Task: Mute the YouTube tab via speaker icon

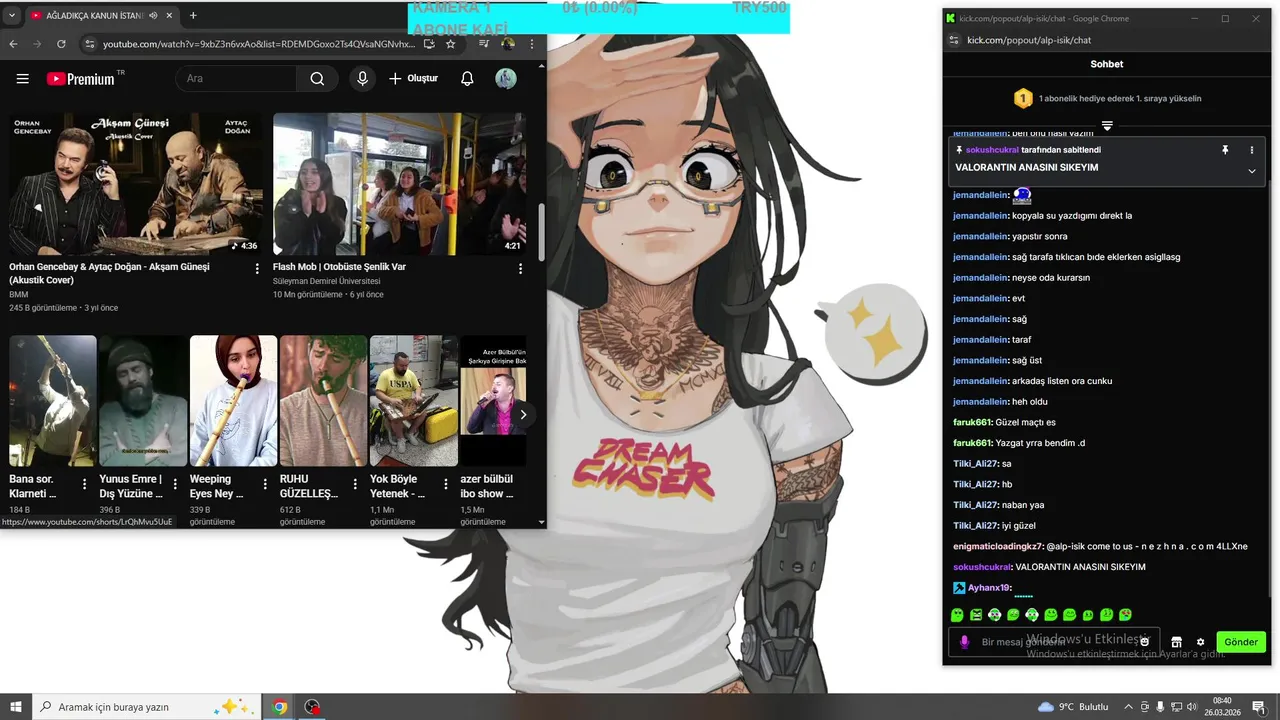Action: [x=154, y=15]
